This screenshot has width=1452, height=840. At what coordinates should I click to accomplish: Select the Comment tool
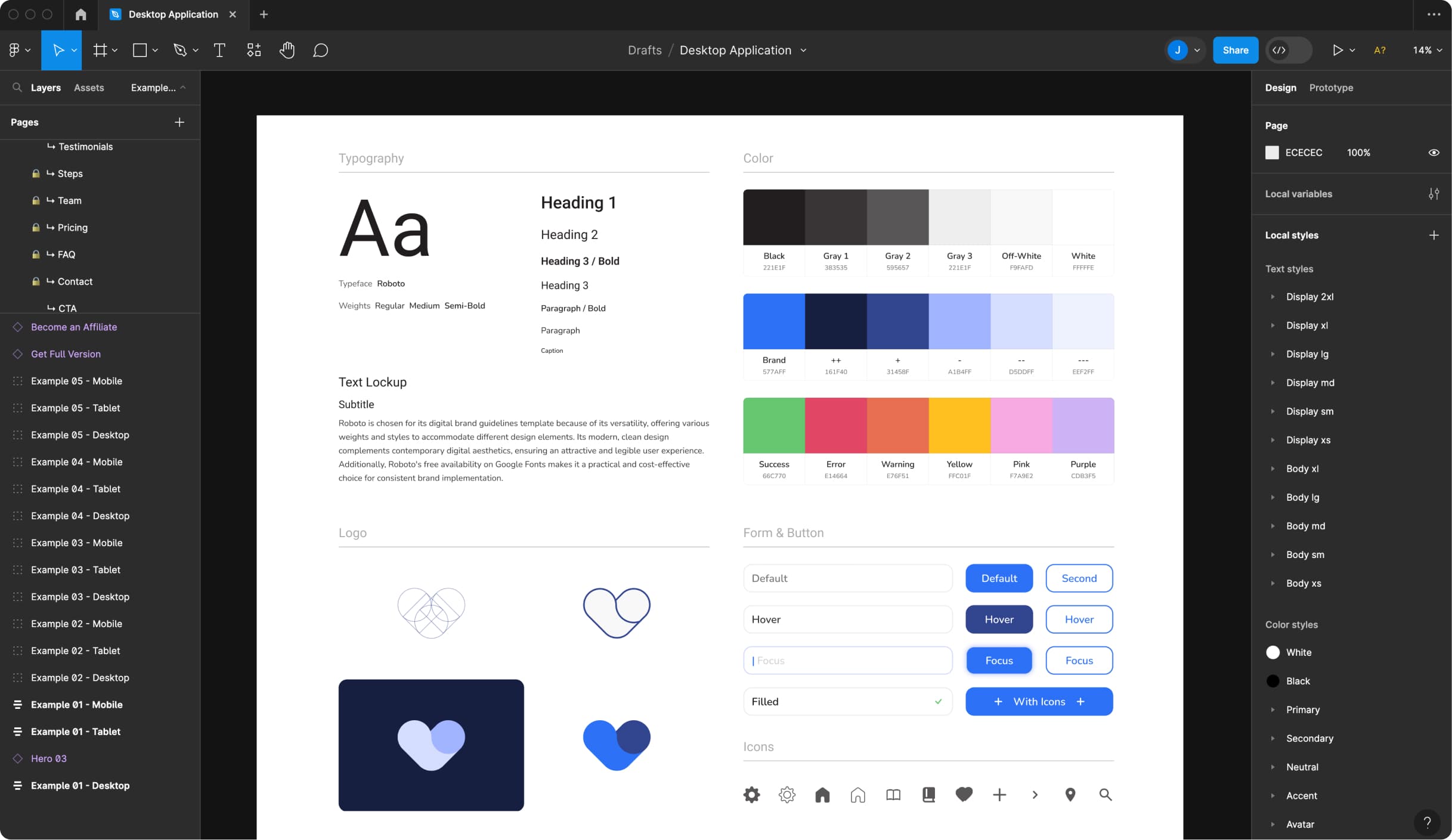(x=320, y=50)
